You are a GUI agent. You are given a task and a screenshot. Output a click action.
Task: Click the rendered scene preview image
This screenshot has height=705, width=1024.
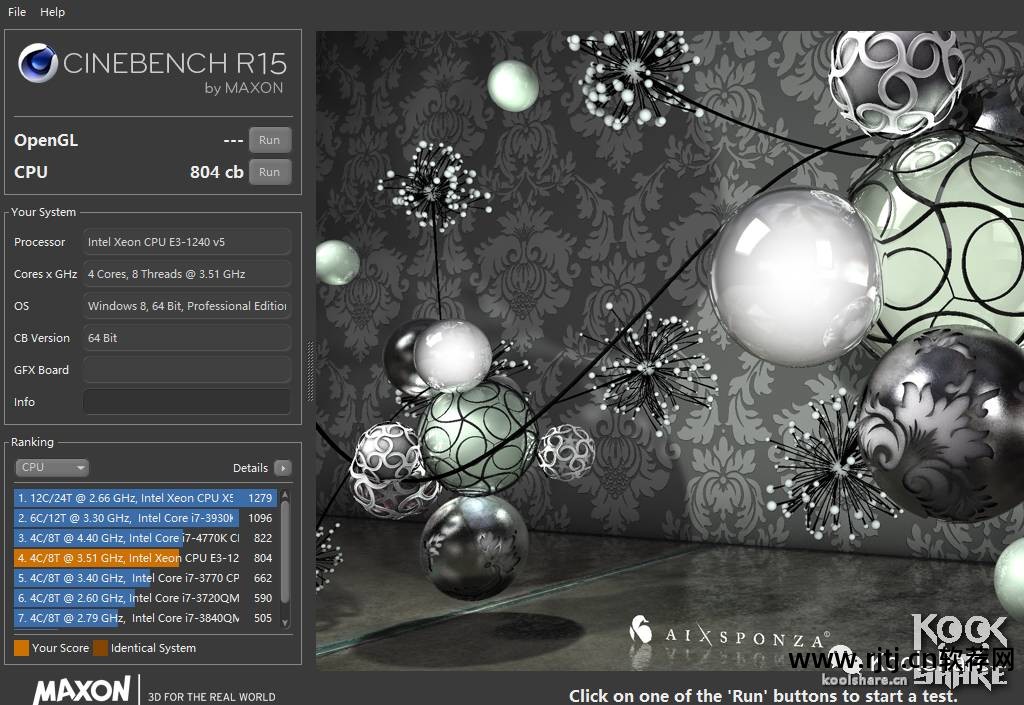pos(670,351)
